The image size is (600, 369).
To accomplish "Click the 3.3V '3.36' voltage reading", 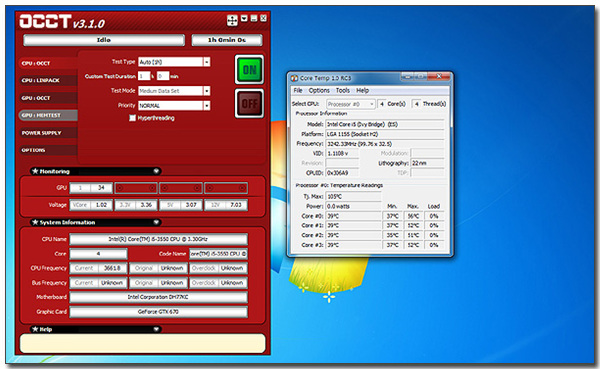I will [146, 205].
